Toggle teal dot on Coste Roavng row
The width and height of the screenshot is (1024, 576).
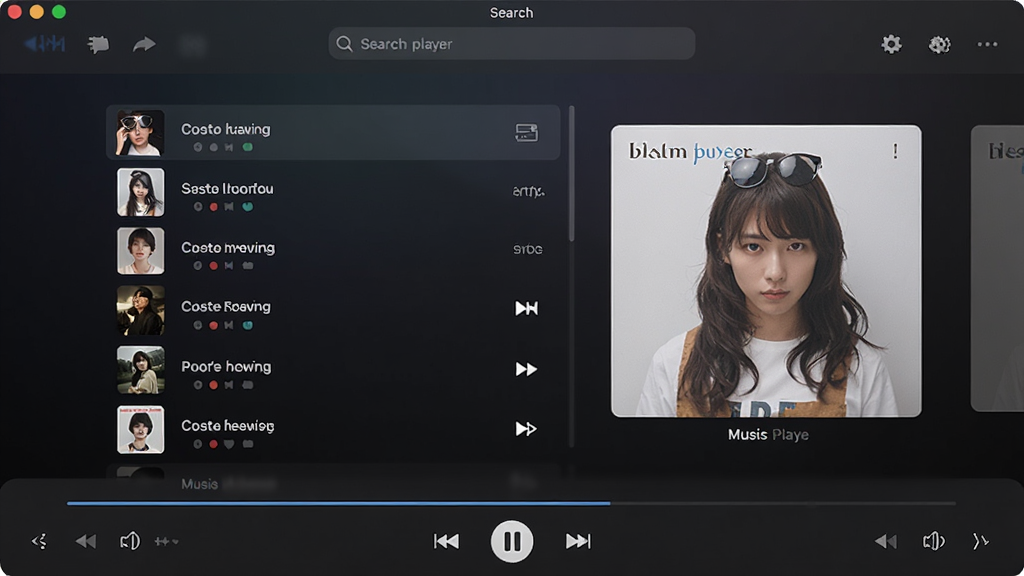(248, 325)
